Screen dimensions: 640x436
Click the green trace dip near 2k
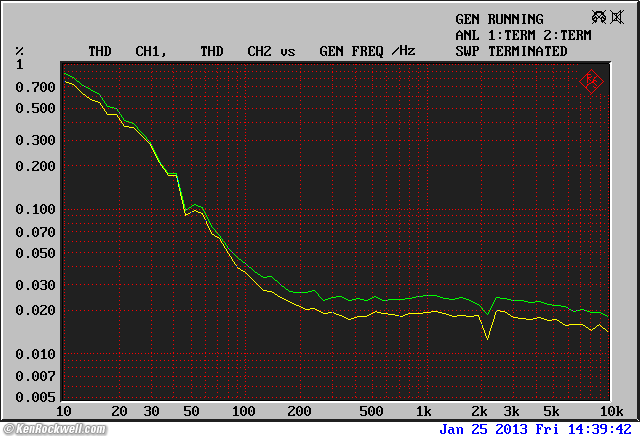(487, 314)
